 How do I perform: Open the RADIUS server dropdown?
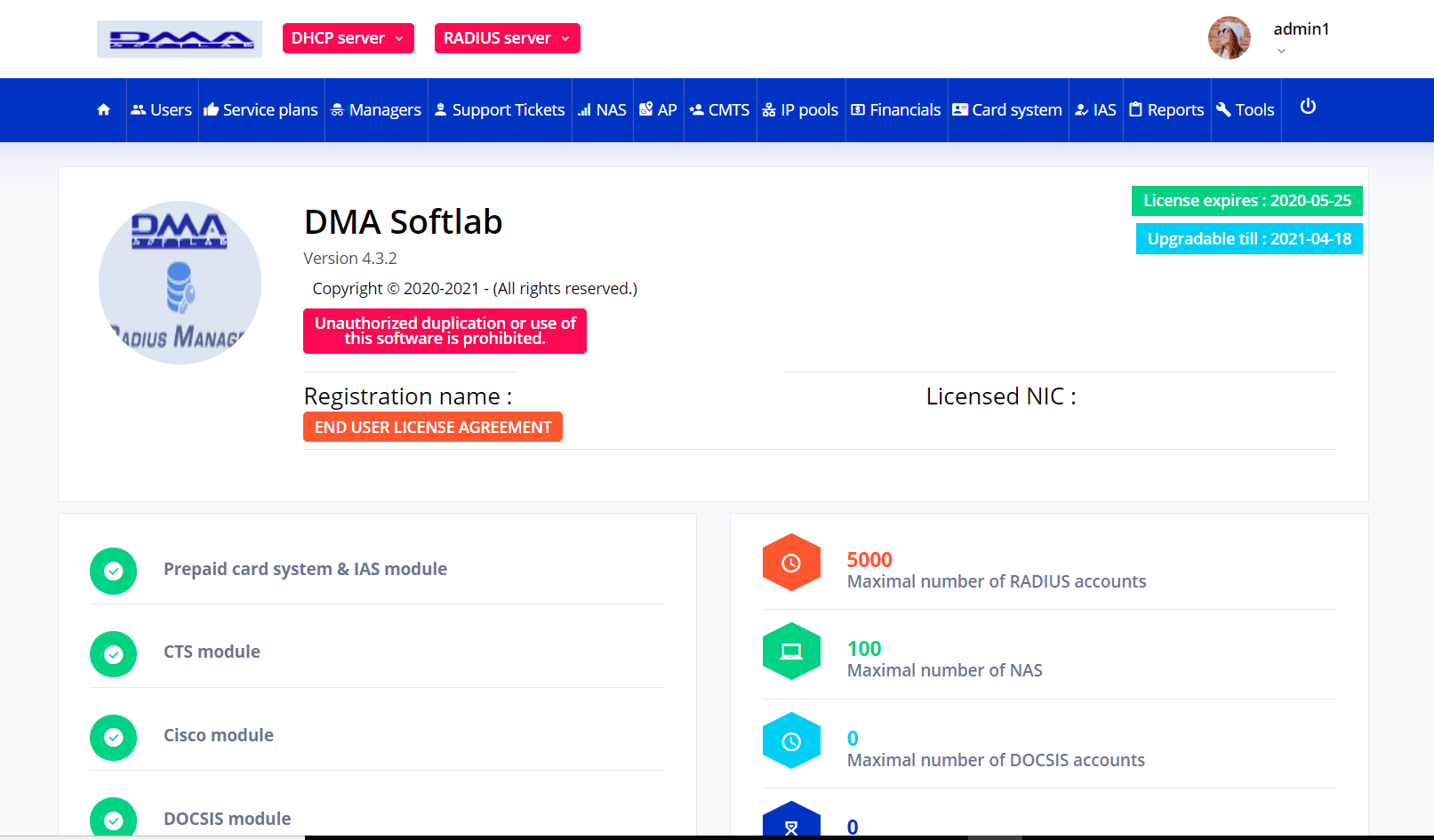pyautogui.click(x=507, y=38)
